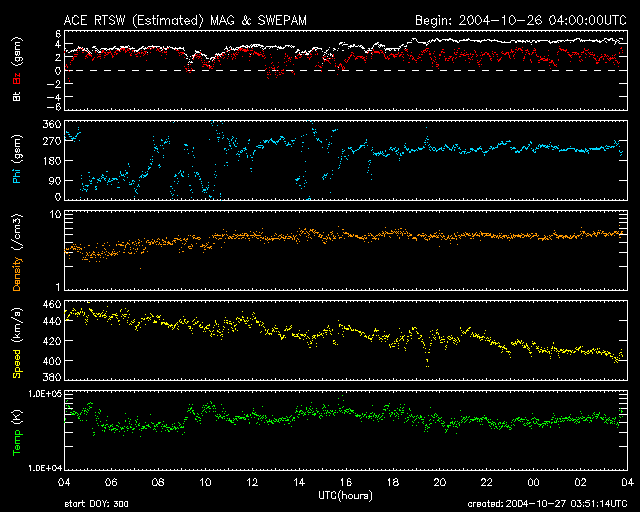Click the '-2' tick label on the Bt Bz axis
This screenshot has width=640, height=512.
53,84
